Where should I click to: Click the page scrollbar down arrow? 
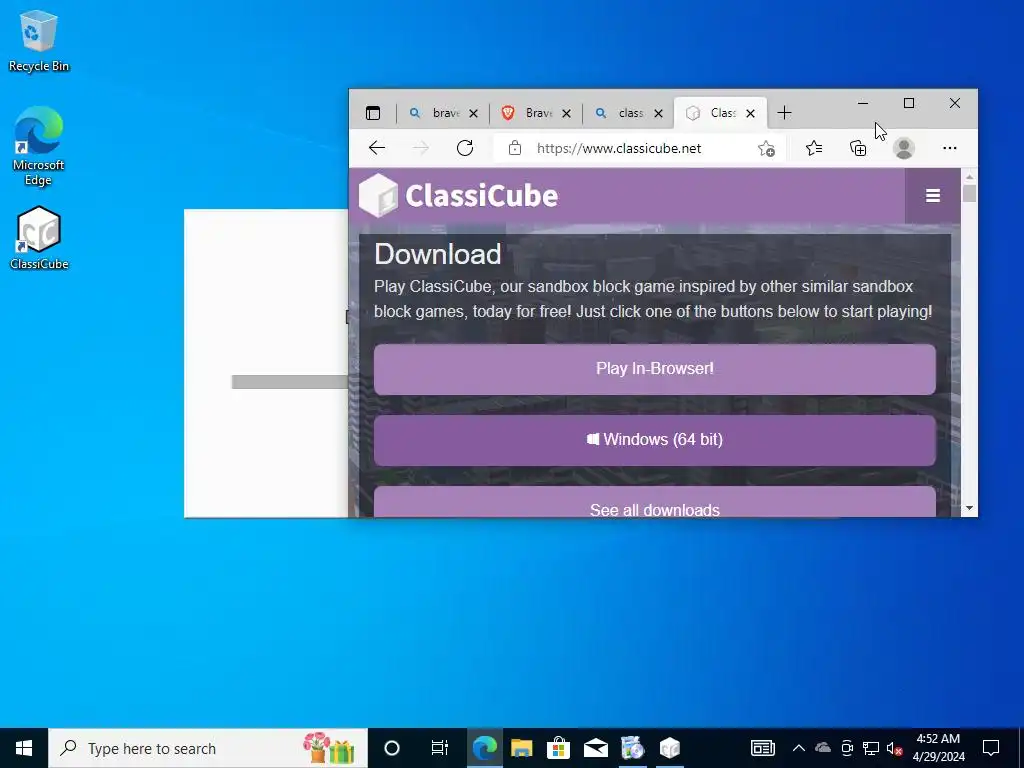click(x=969, y=508)
